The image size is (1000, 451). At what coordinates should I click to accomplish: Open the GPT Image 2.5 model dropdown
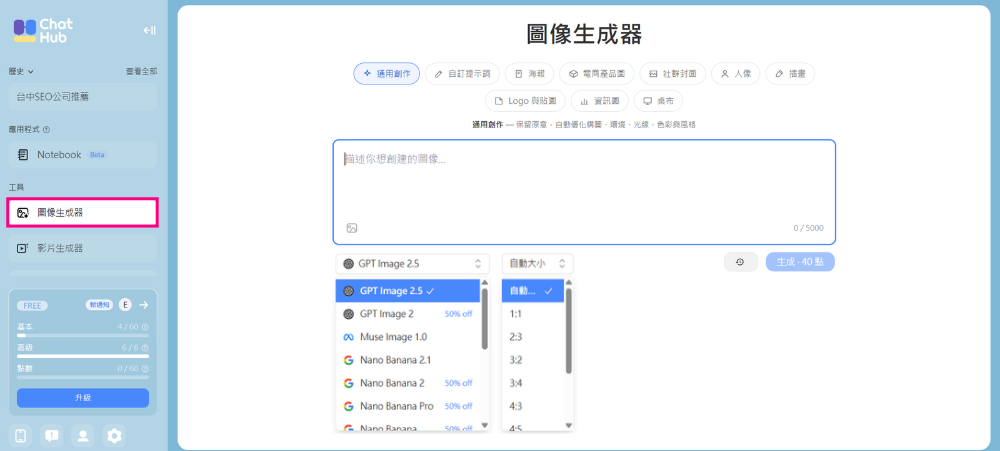click(x=413, y=263)
